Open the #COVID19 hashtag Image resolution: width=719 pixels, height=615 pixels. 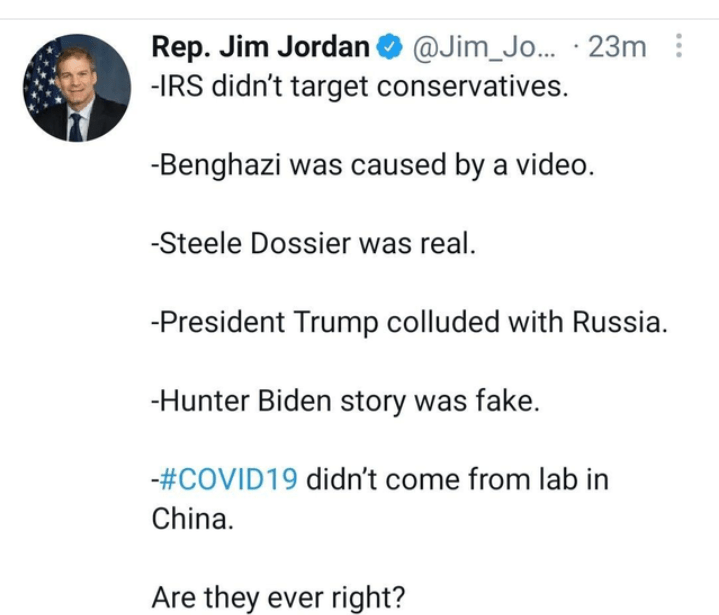point(227,477)
